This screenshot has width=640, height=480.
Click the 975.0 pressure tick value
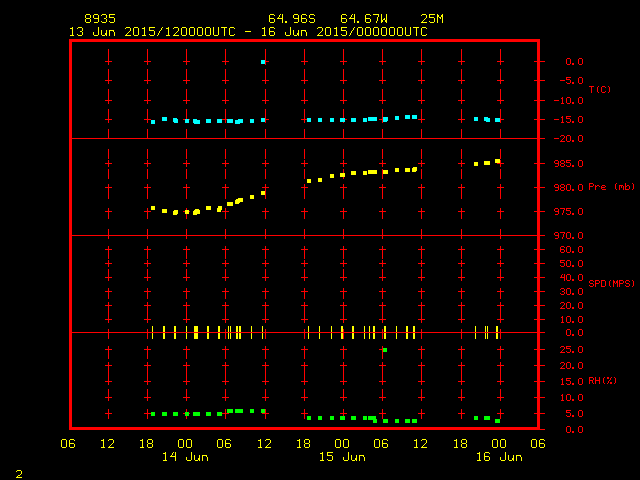(569, 212)
